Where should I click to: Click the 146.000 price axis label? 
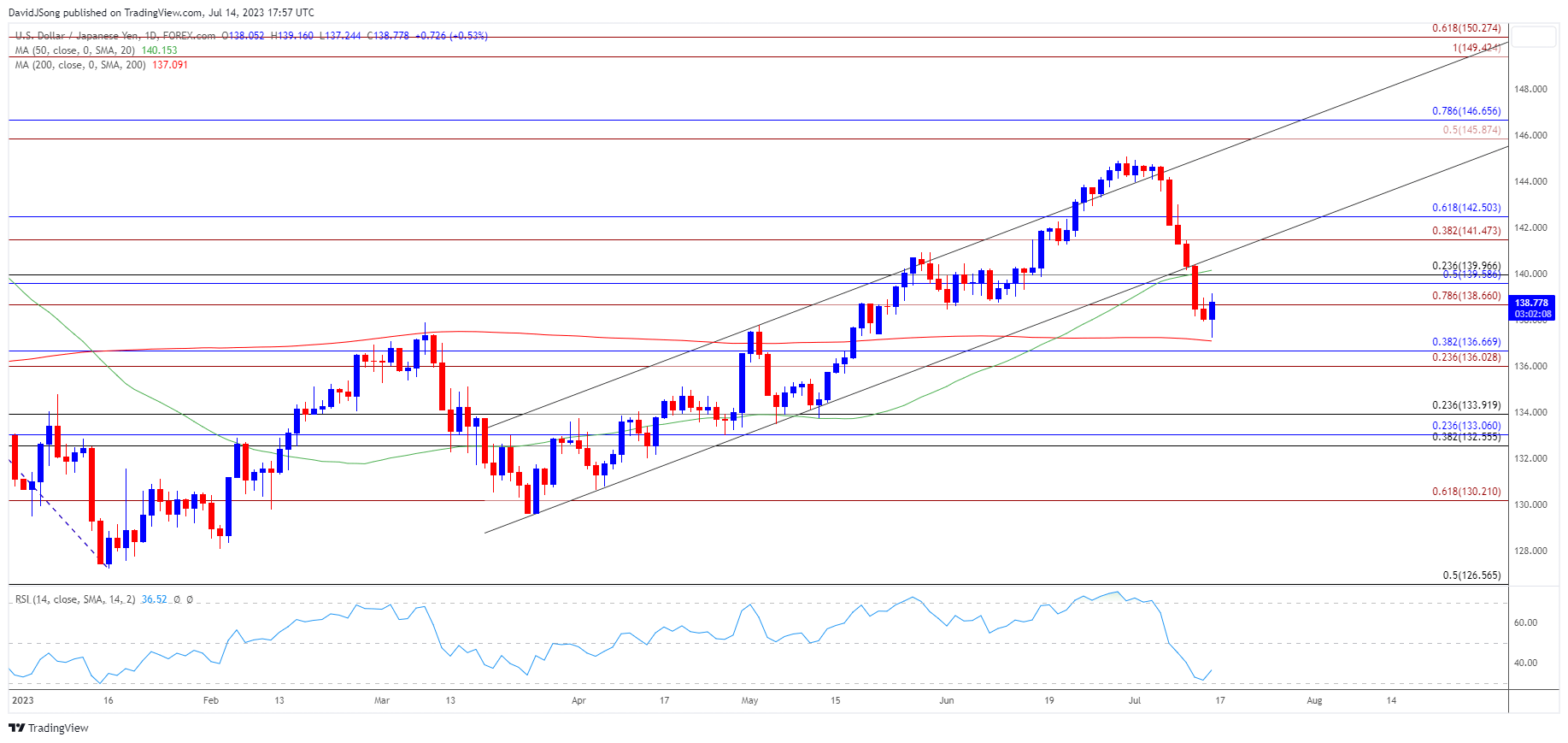click(1530, 135)
